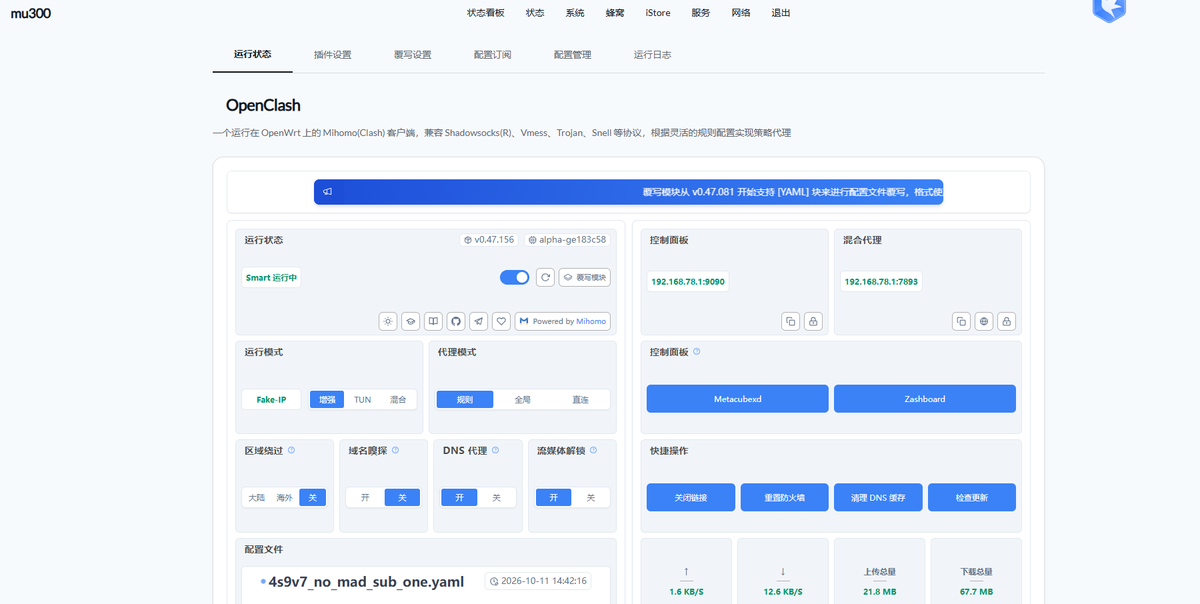Open the book wiki icon

(x=433, y=321)
